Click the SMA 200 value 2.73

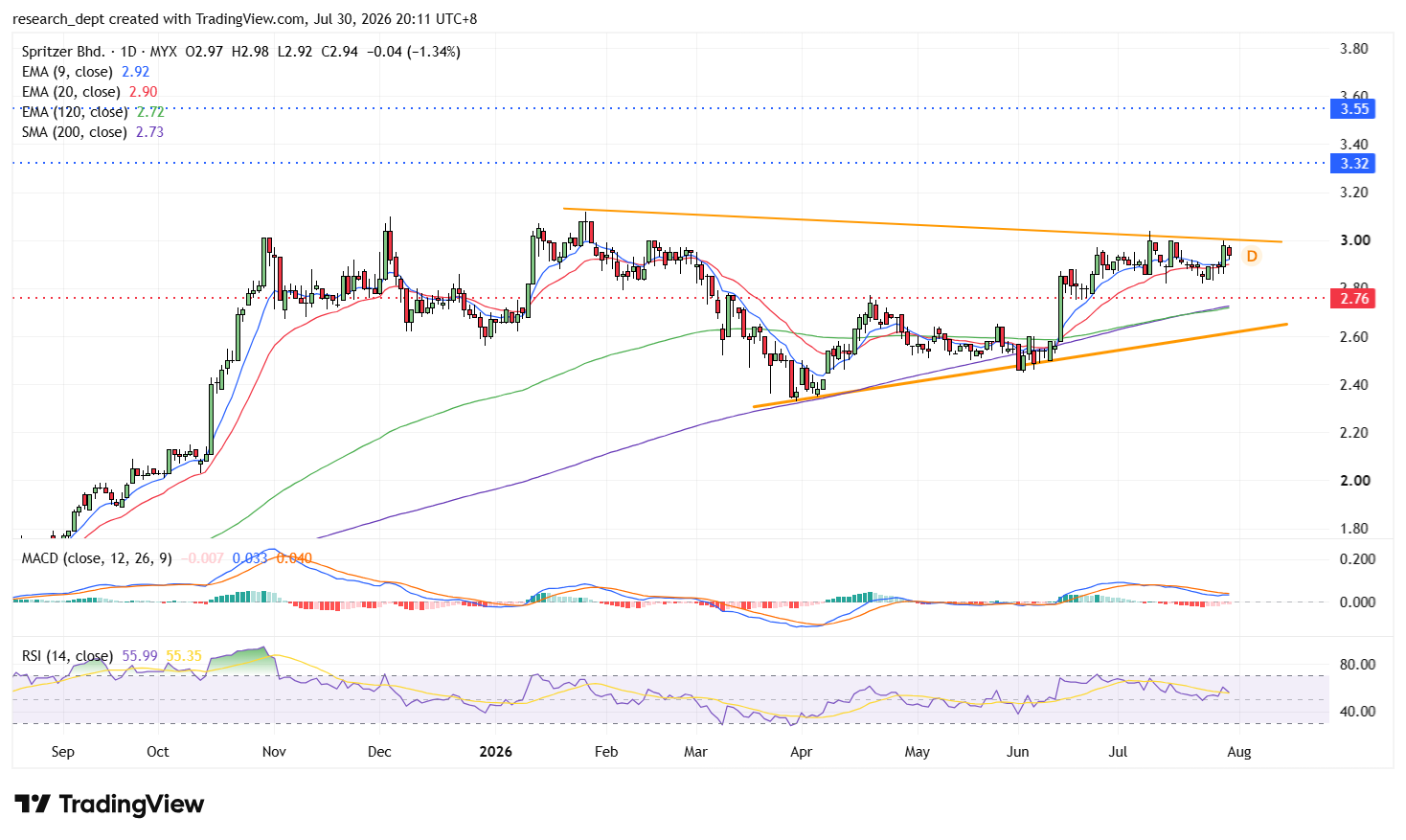tap(150, 132)
